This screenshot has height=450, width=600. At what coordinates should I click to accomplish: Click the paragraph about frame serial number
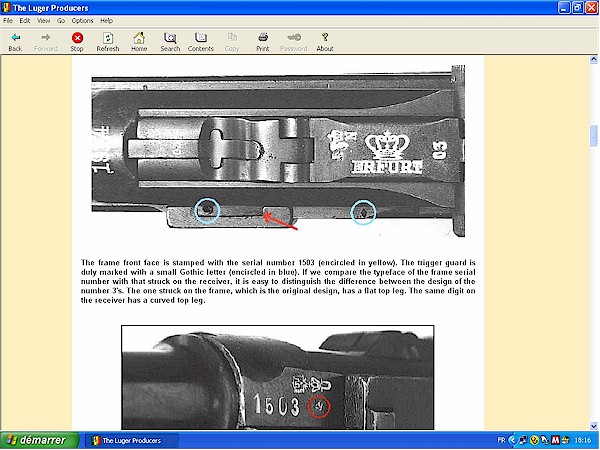(278, 281)
